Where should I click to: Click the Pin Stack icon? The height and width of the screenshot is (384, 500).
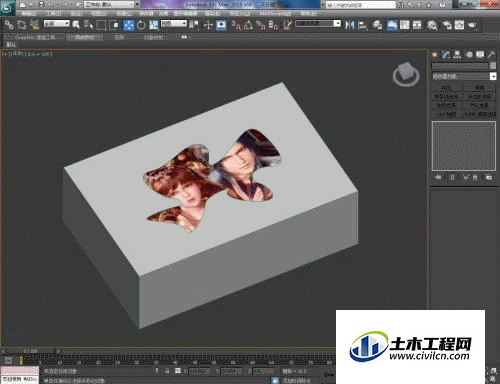[438, 177]
